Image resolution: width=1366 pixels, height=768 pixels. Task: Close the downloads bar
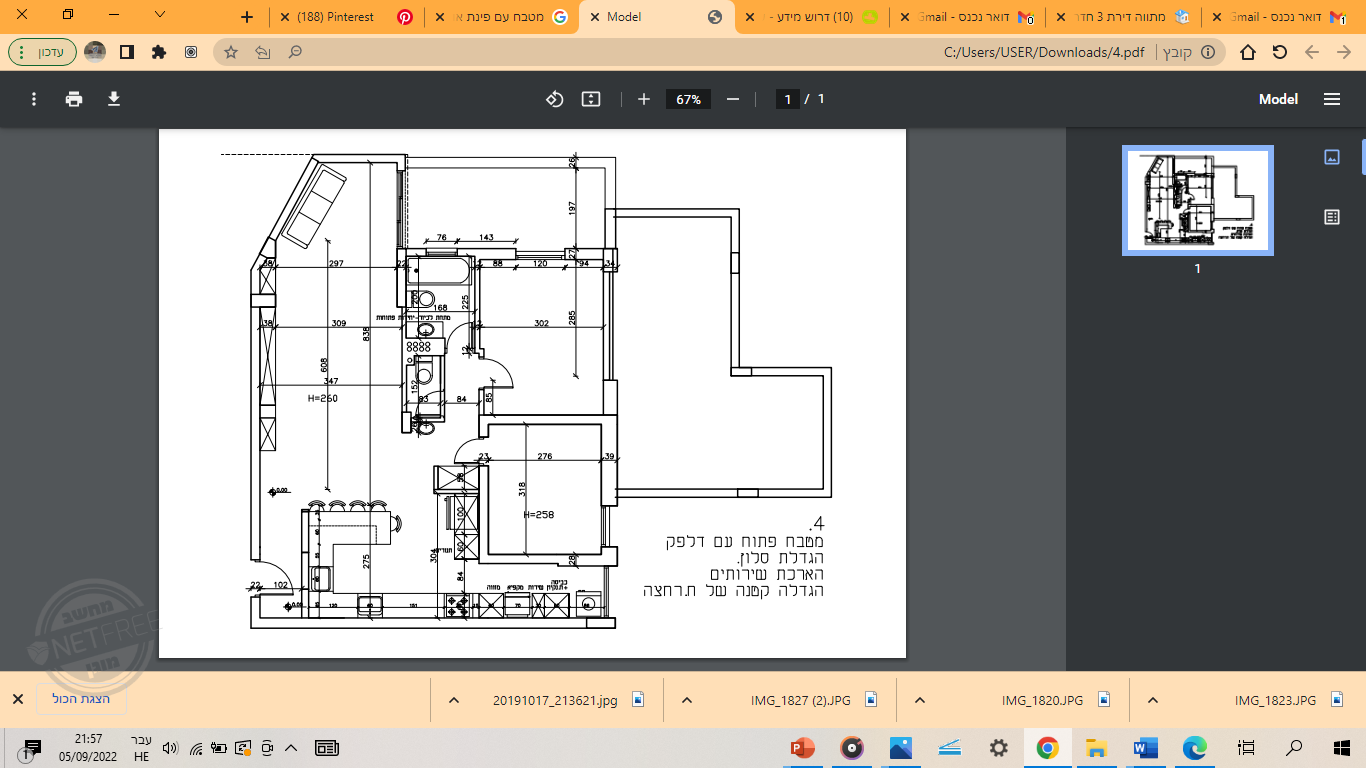point(17,699)
